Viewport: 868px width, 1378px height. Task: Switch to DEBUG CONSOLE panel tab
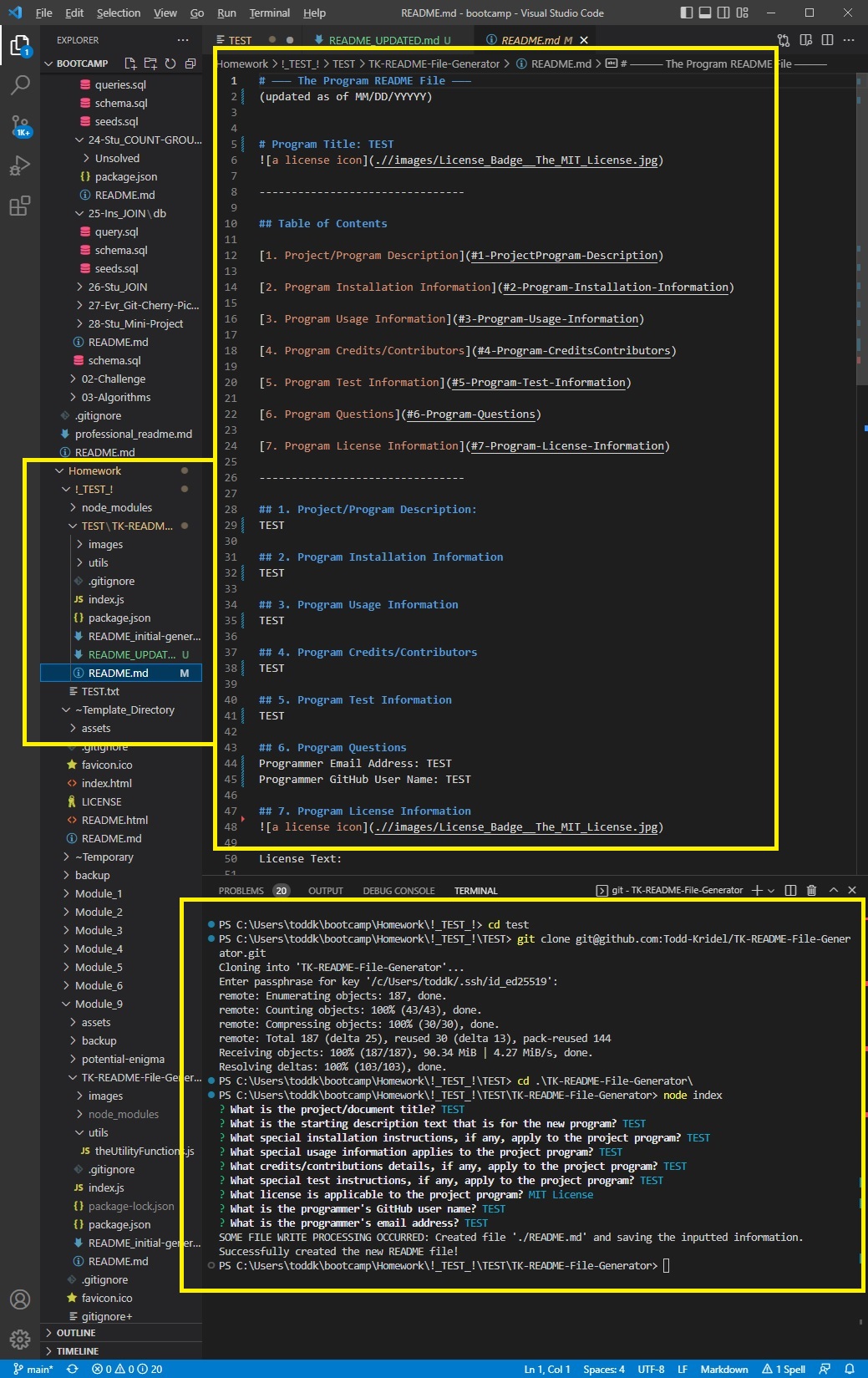pyautogui.click(x=398, y=891)
